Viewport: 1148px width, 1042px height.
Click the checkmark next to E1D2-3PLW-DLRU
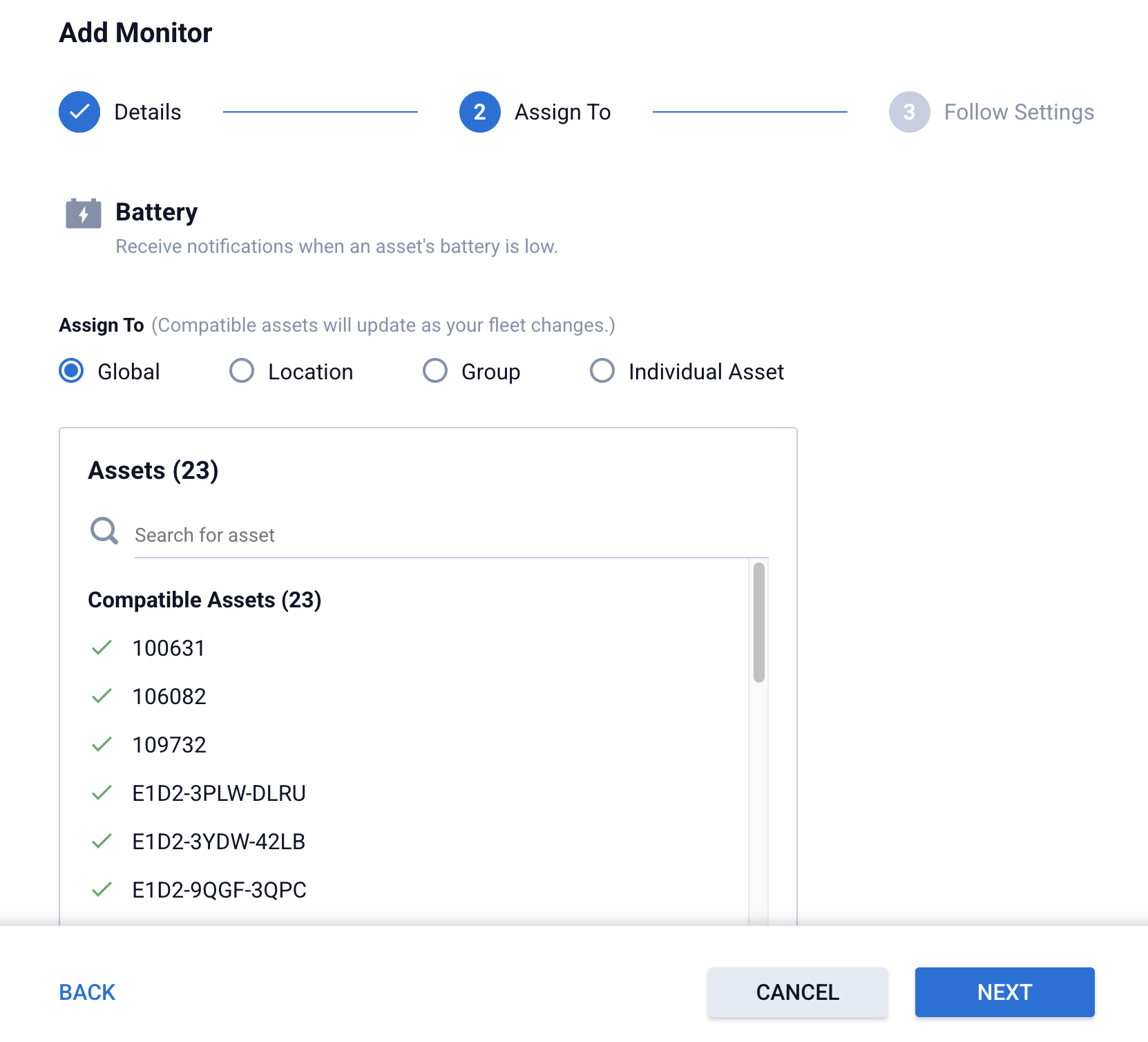coord(102,793)
